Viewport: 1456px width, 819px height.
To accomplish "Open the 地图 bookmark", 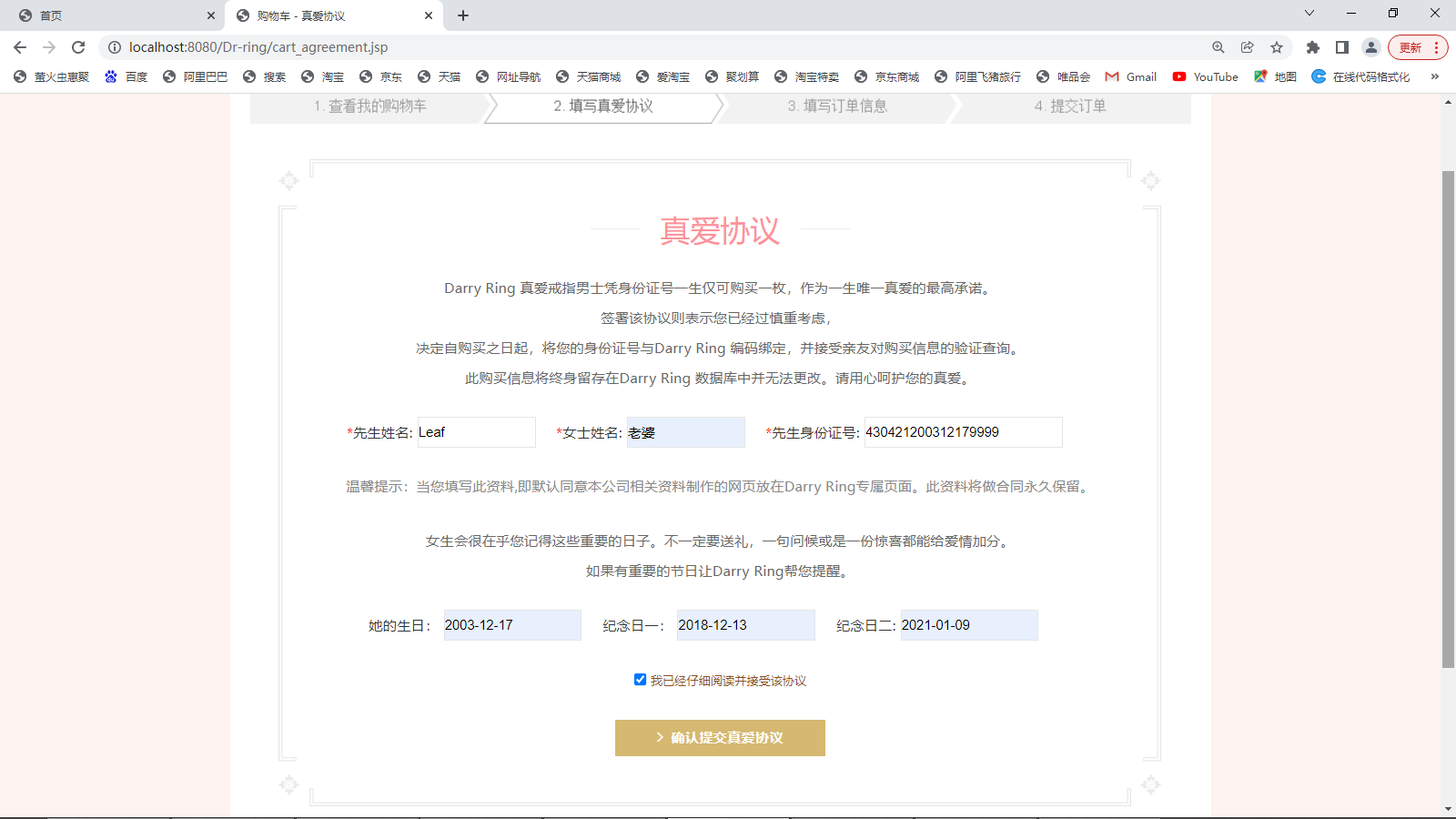I will [1275, 77].
